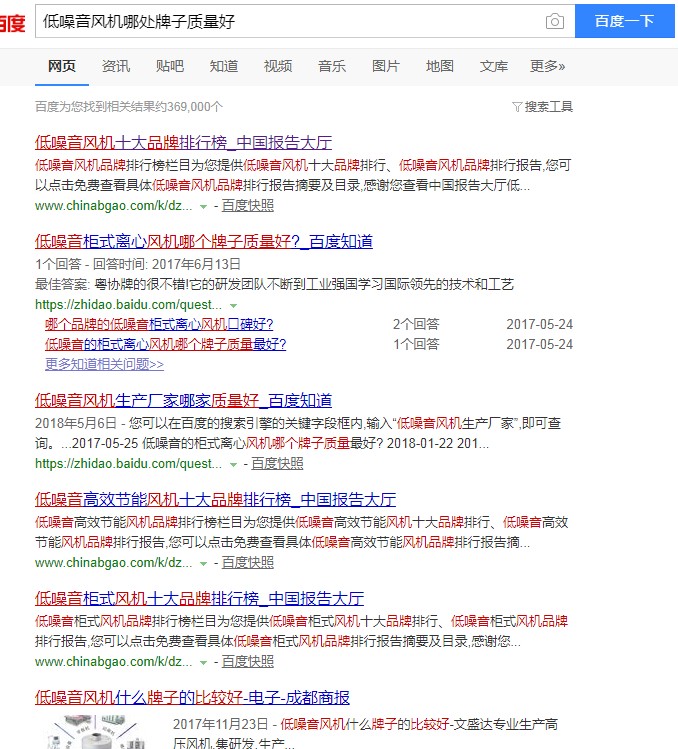Screen dimensions: 678x749
Task: Open sub-link 哪个品牌的低噪音柜式离心风机口碑好?
Action: coord(159,324)
